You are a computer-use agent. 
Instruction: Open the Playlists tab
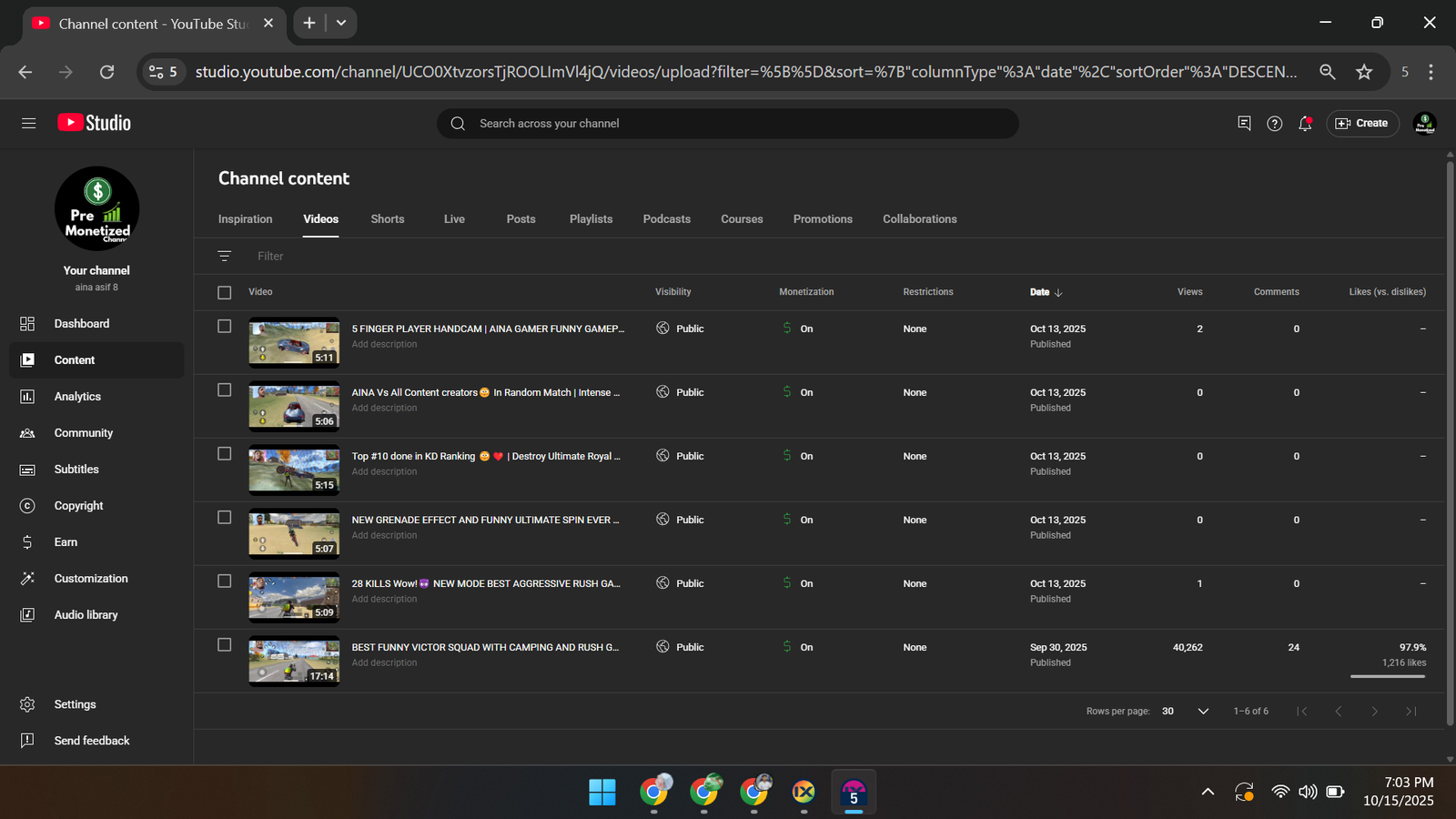click(x=591, y=219)
